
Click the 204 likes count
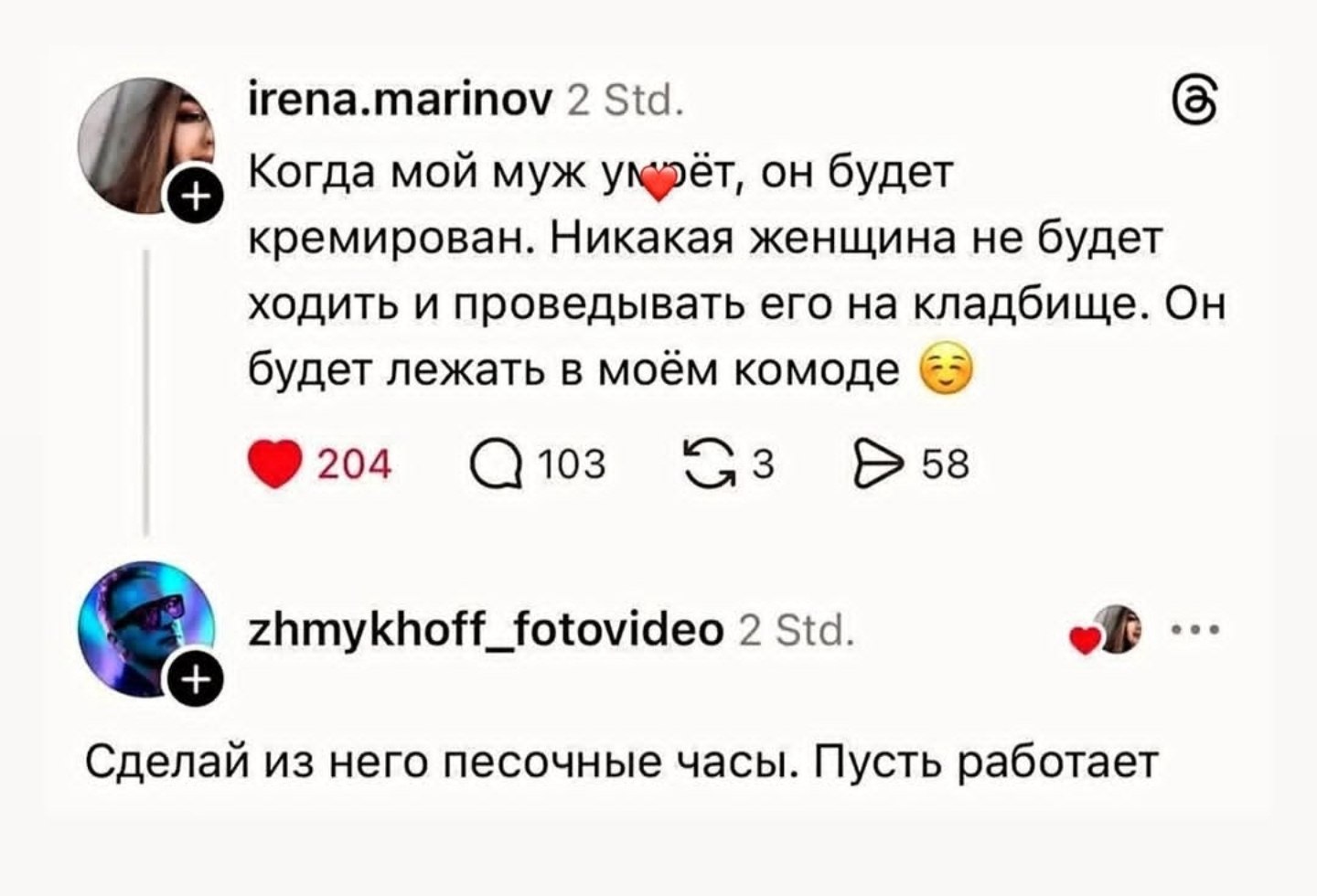click(354, 465)
